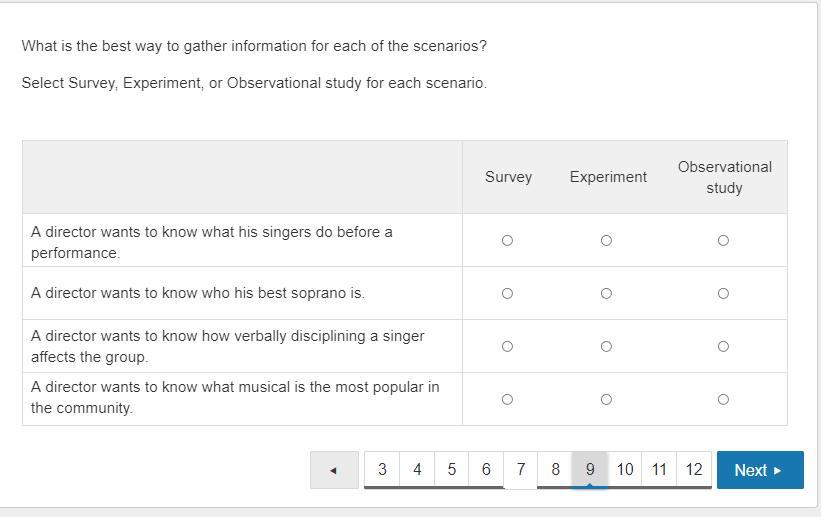Click the Next button
821x517 pixels.
click(x=759, y=470)
